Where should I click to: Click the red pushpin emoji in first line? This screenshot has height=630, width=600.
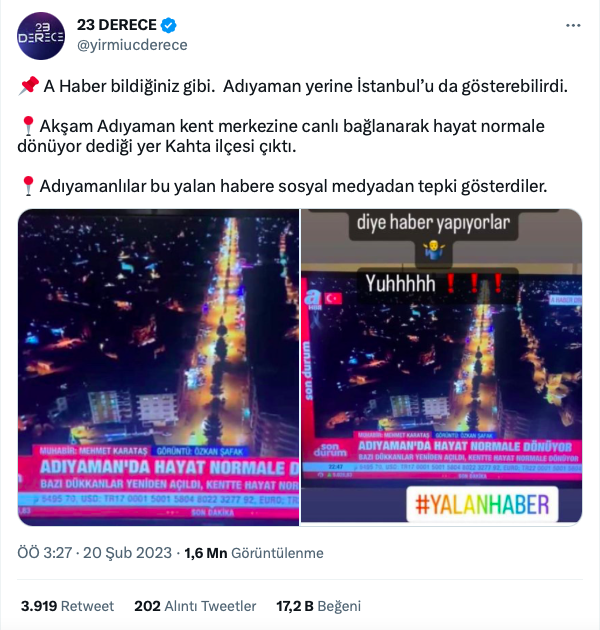tap(29, 86)
